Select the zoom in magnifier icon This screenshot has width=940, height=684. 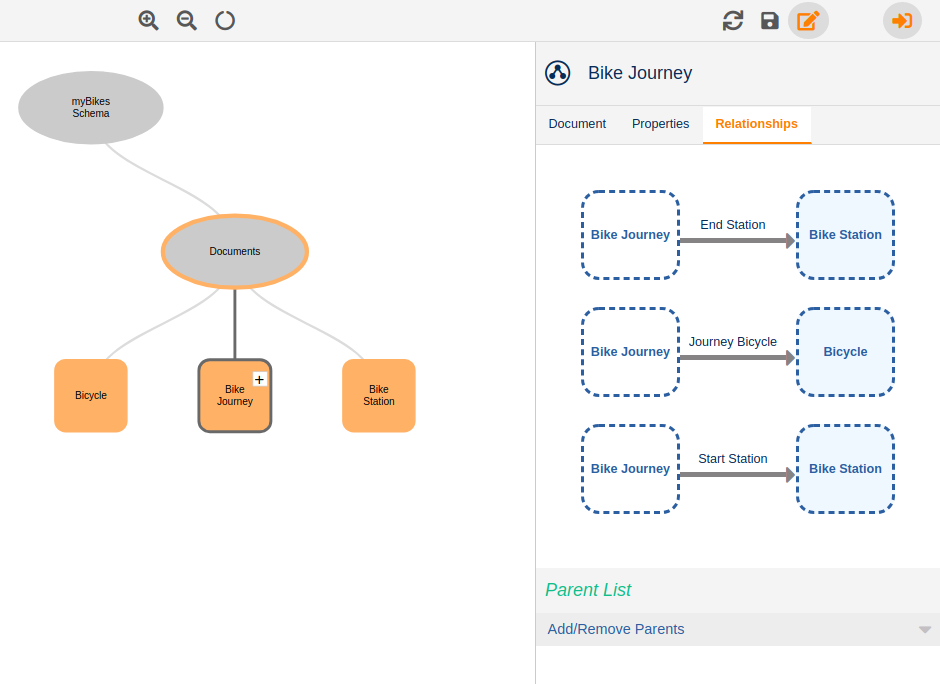(x=148, y=20)
